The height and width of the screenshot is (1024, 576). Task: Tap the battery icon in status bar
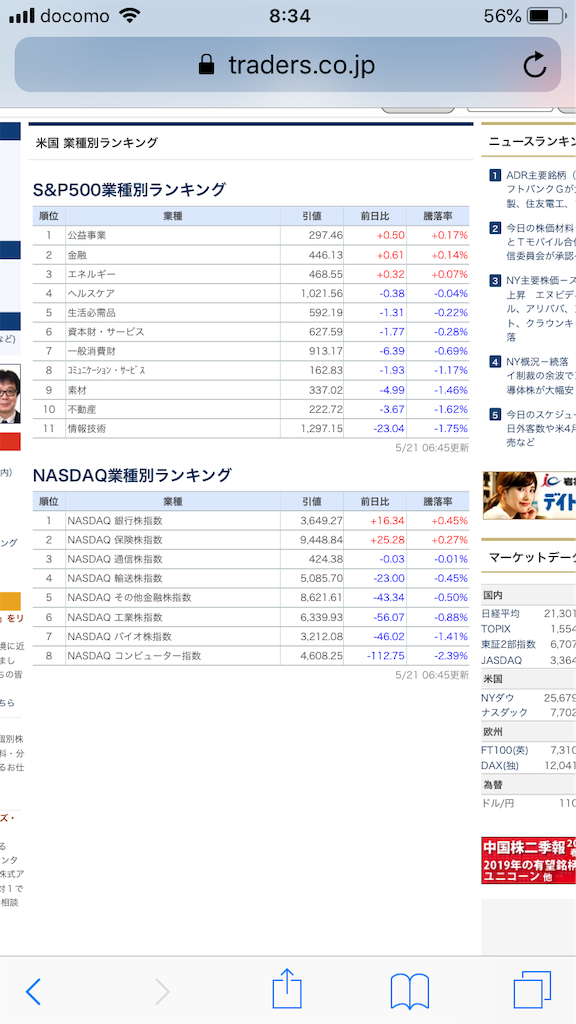point(547,16)
